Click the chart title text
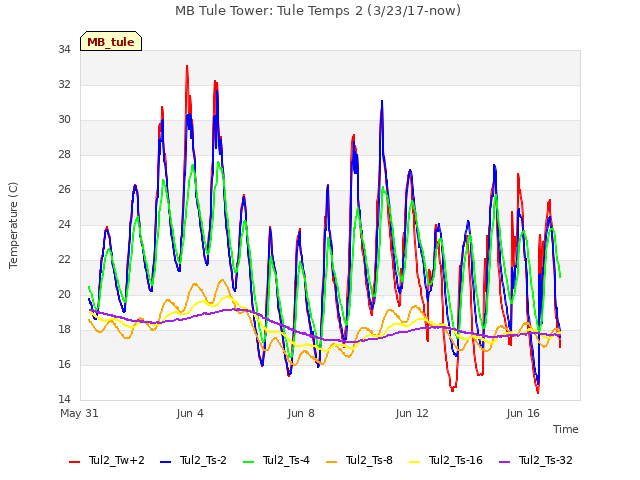The height and width of the screenshot is (480, 640). click(318, 11)
